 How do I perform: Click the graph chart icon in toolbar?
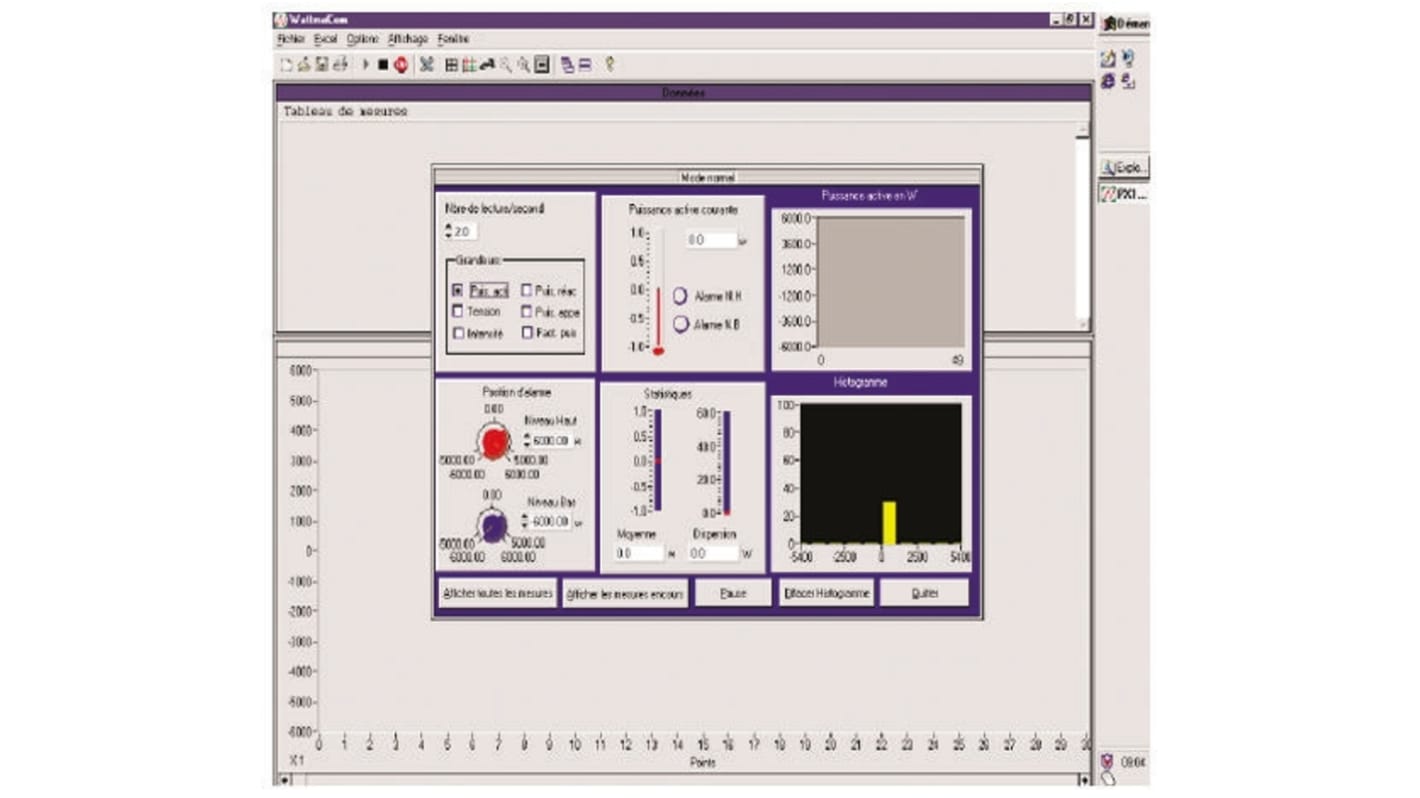pos(469,65)
